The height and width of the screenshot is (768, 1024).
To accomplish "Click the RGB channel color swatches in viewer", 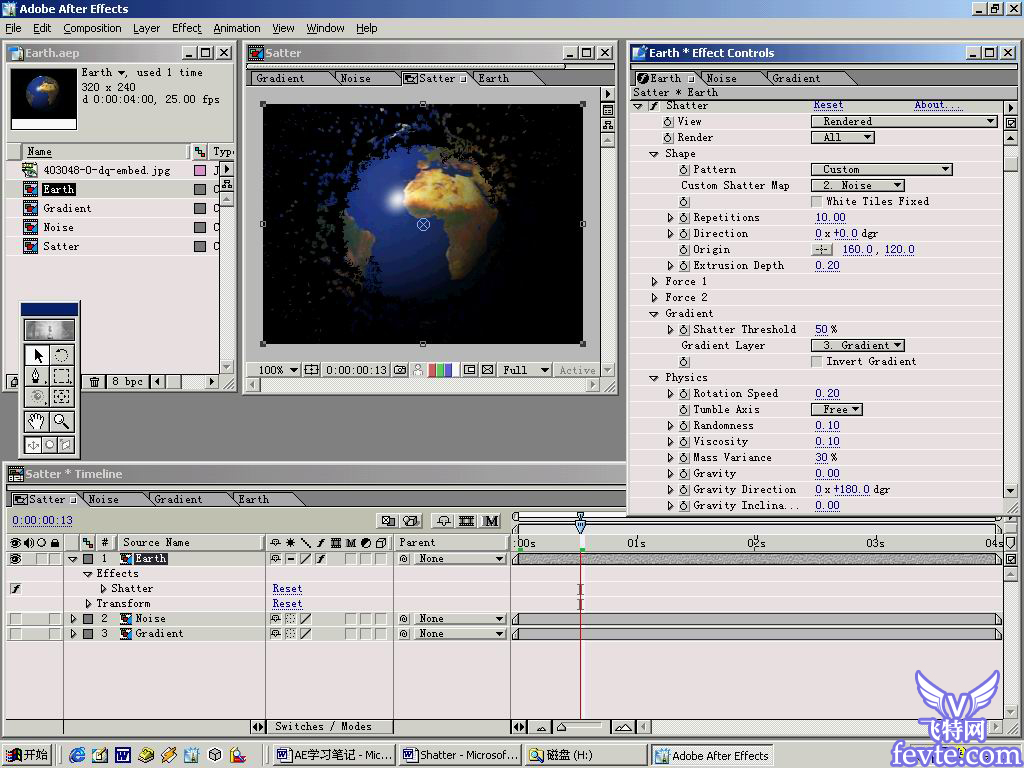I will [x=441, y=370].
